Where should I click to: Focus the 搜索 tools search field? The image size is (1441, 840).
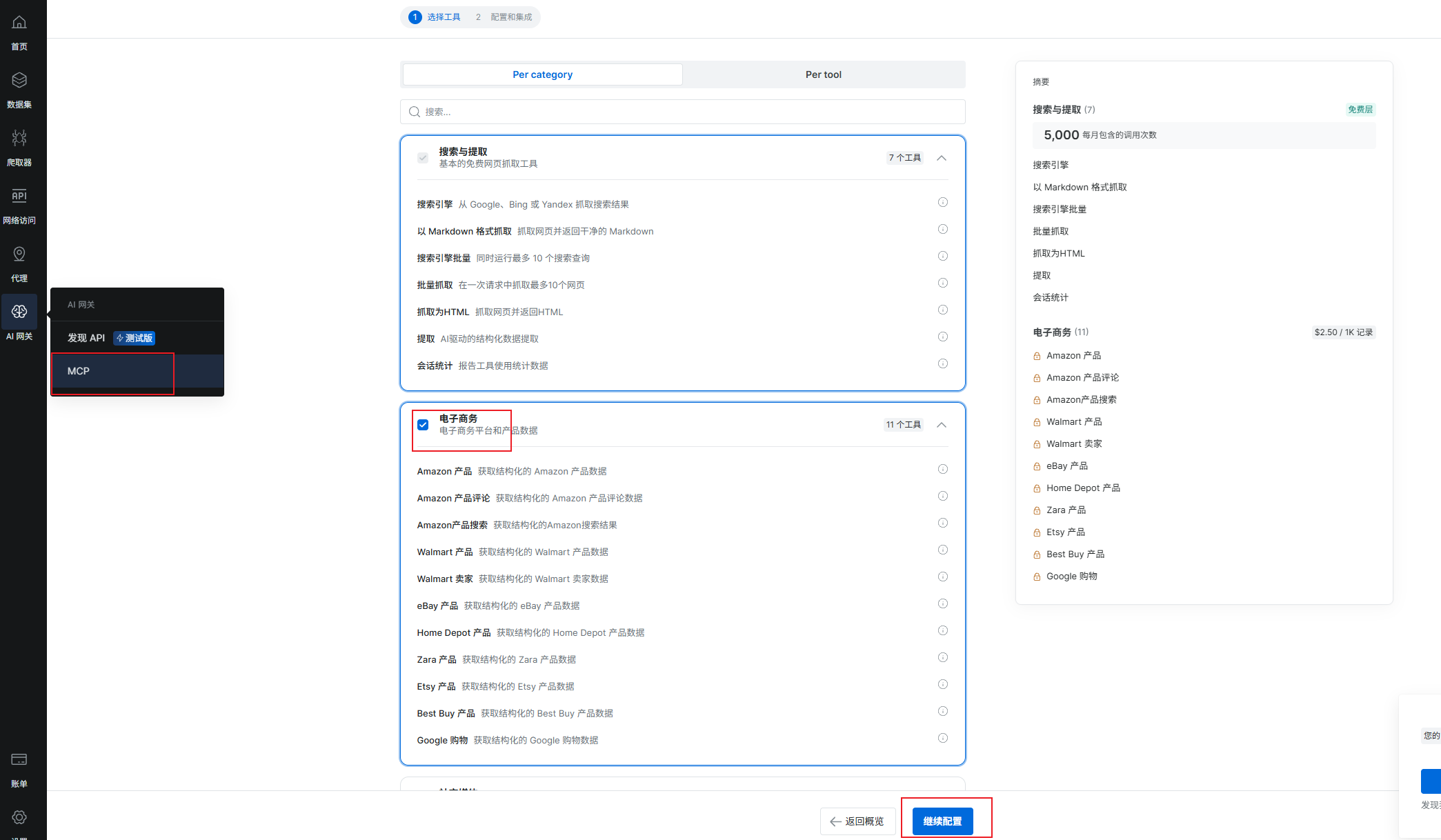[683, 112]
